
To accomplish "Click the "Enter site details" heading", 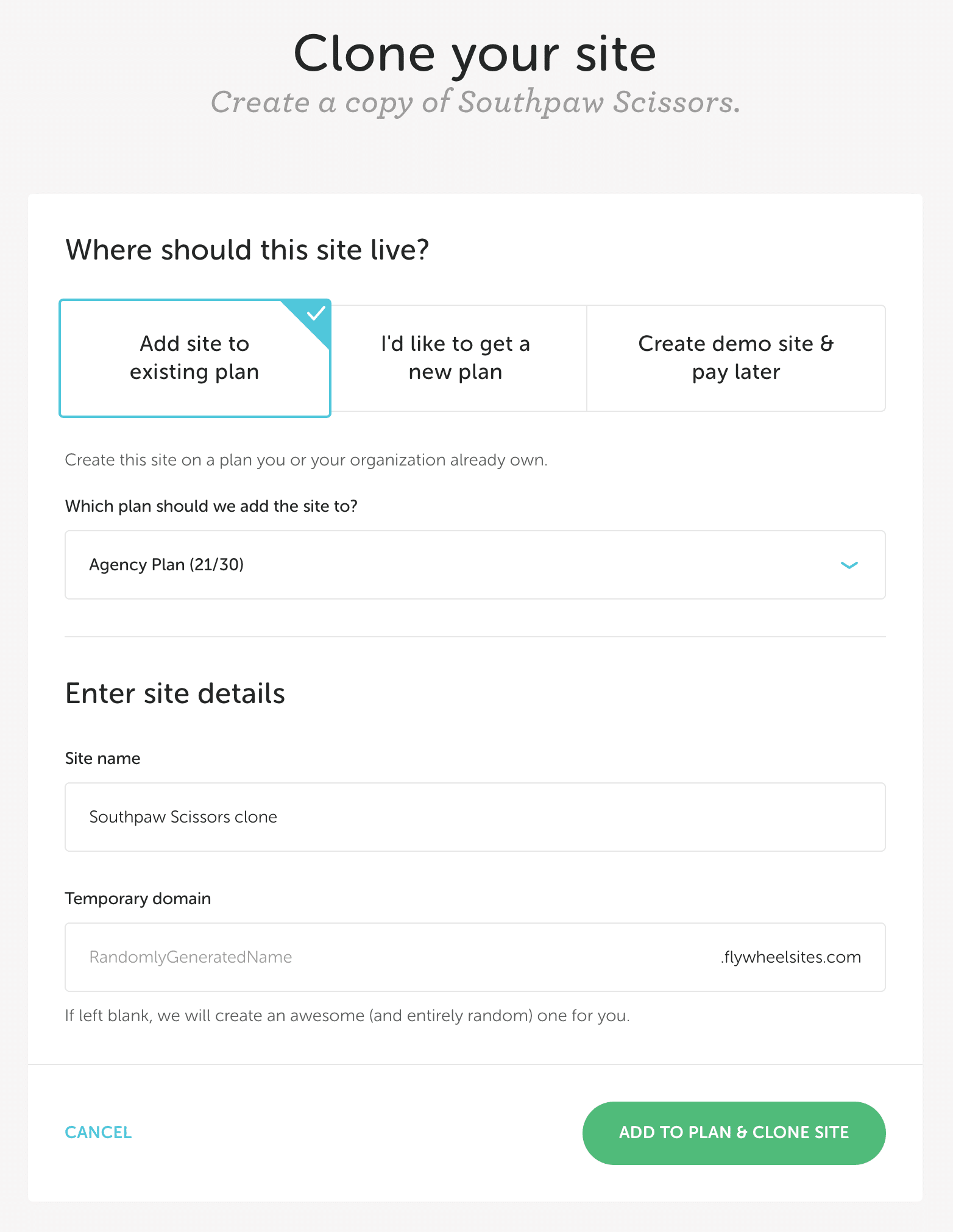I will pos(175,693).
